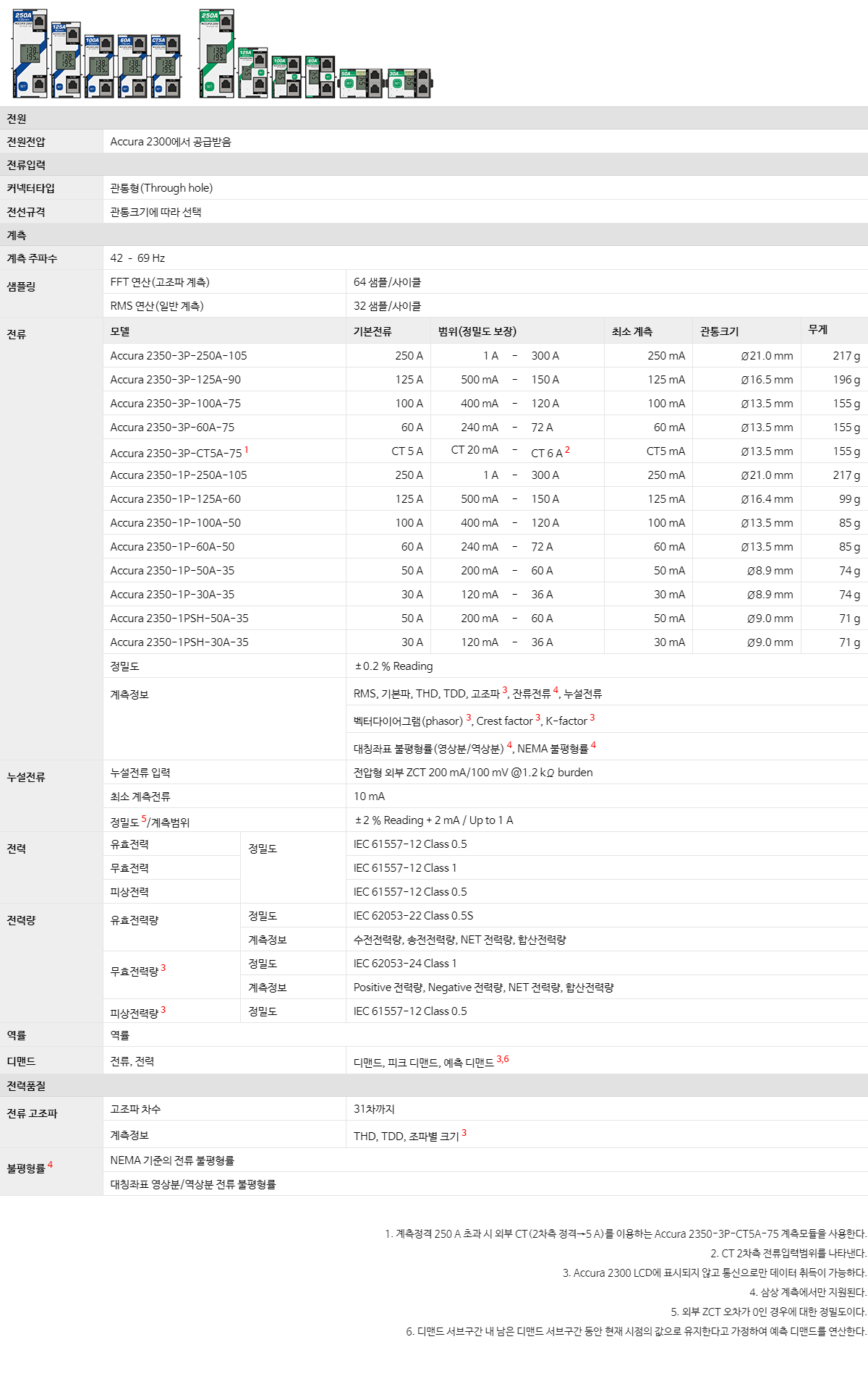
Task: Click model "Accura 2350-3P-100A-75"
Action: tap(176, 404)
